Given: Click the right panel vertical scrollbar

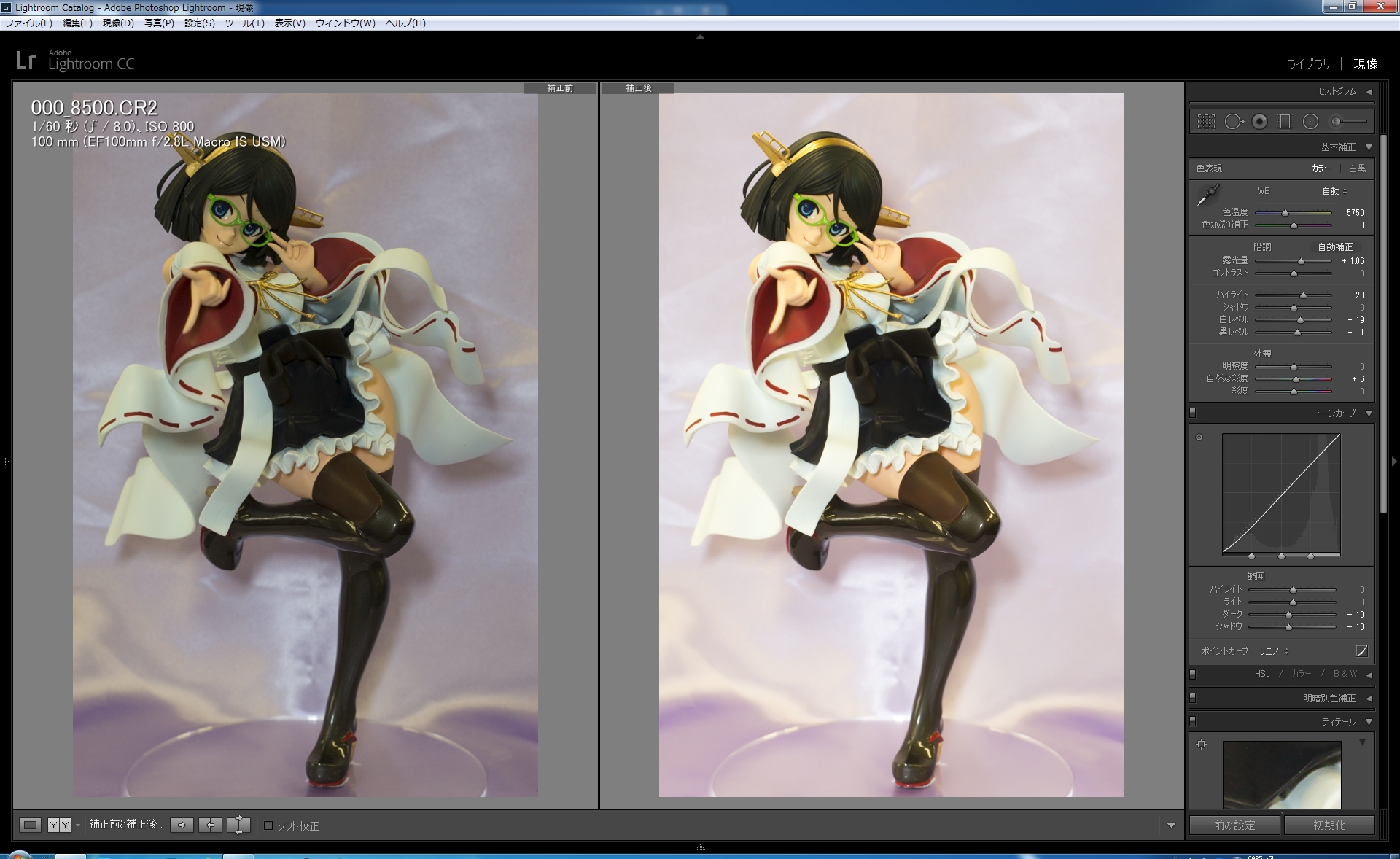Looking at the screenshot, I should pos(1383,324).
